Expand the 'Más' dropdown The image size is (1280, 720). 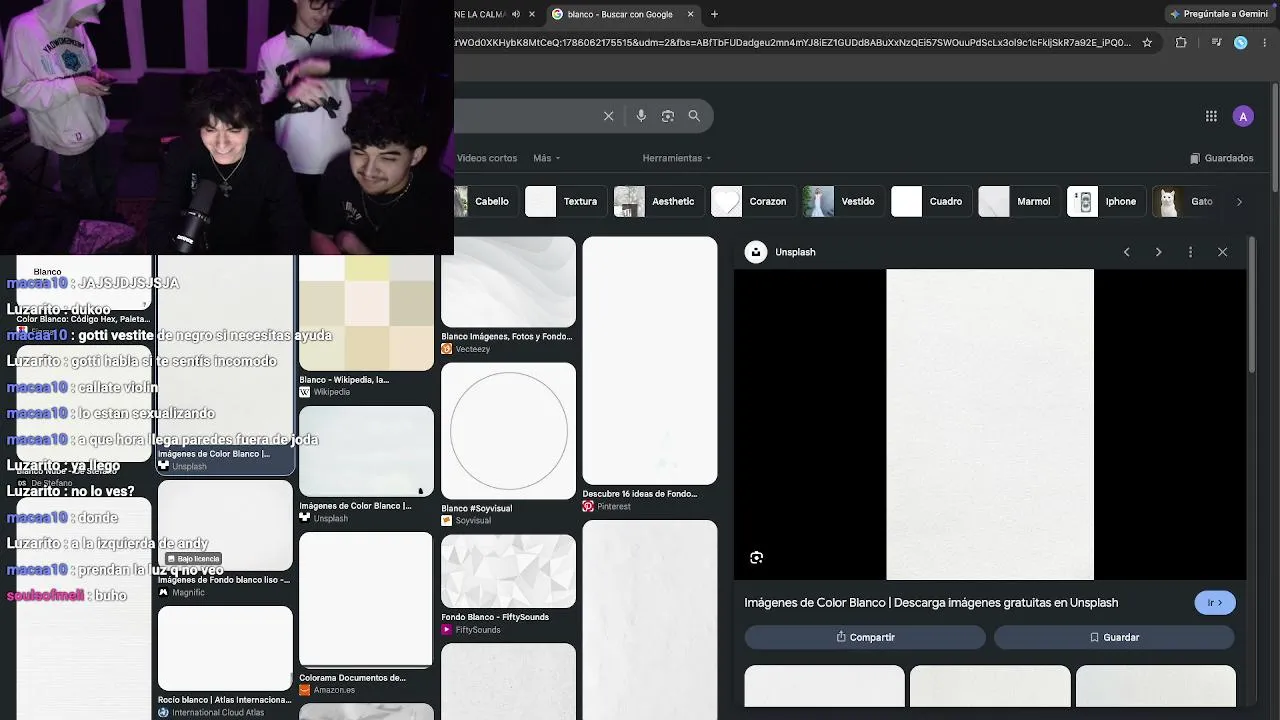tap(546, 158)
